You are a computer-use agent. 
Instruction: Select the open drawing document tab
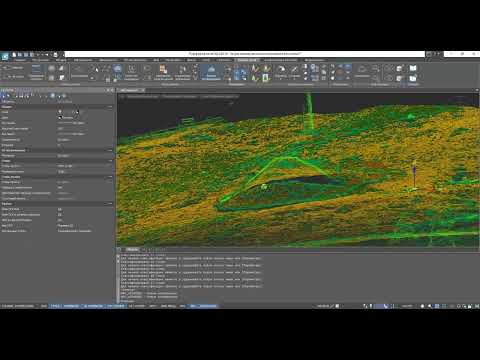click(129, 90)
